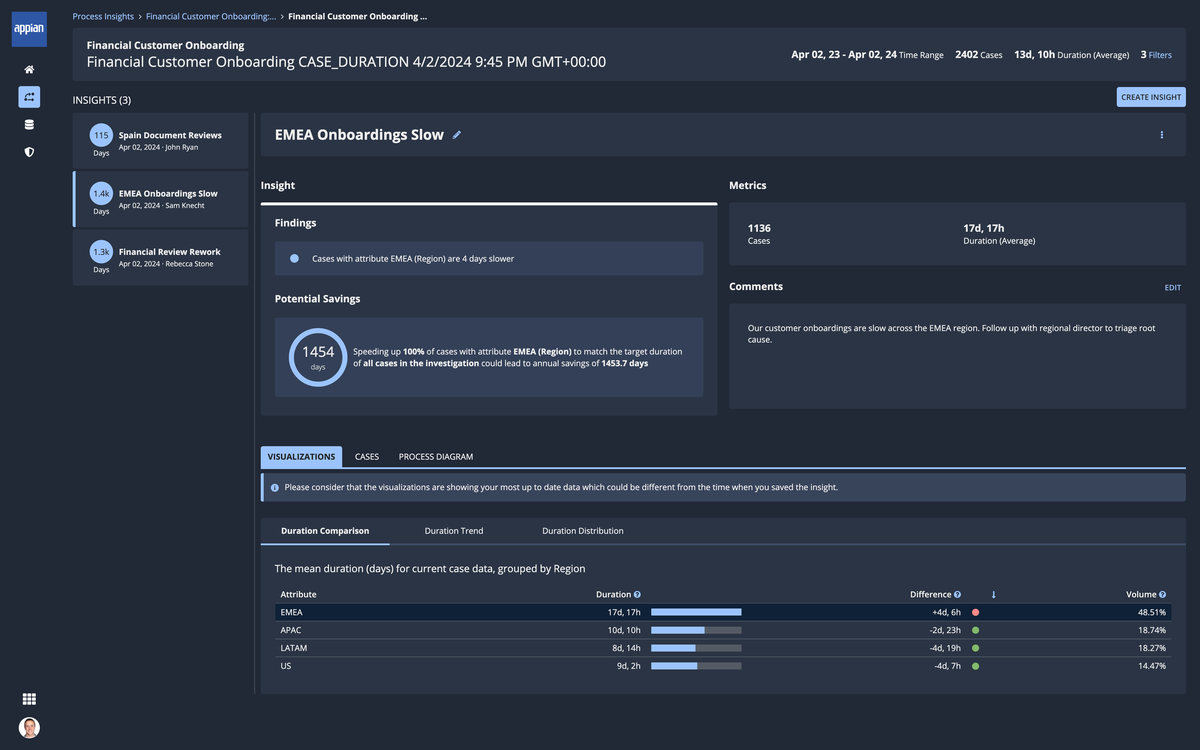
Task: Click Edit next to Comments
Action: [1172, 288]
